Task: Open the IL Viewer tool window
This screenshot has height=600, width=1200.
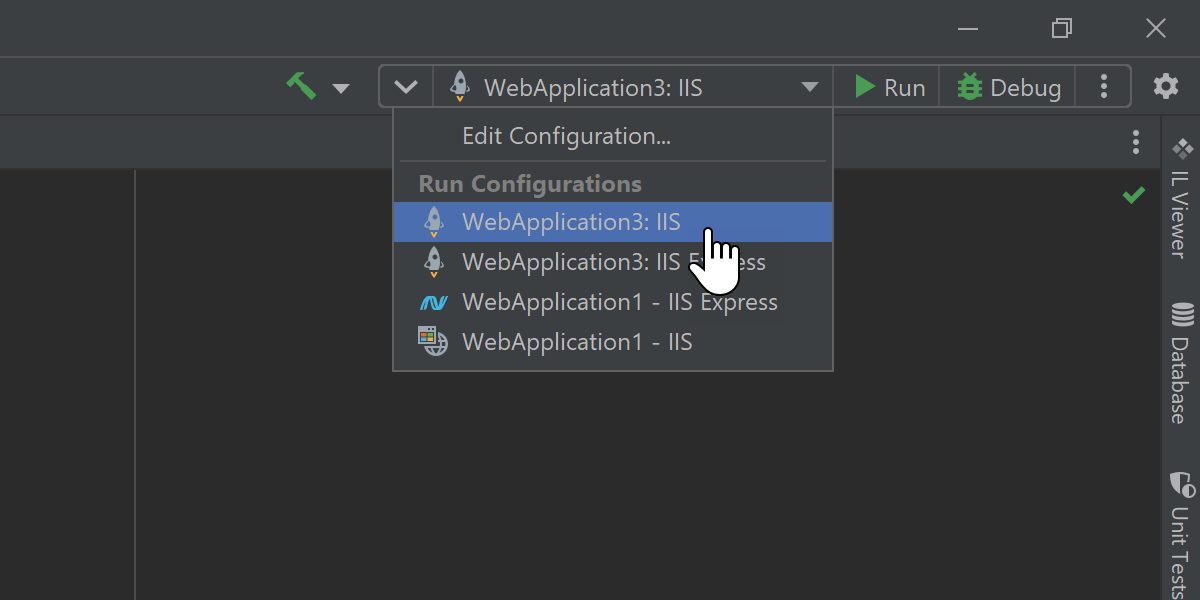Action: [x=1181, y=198]
